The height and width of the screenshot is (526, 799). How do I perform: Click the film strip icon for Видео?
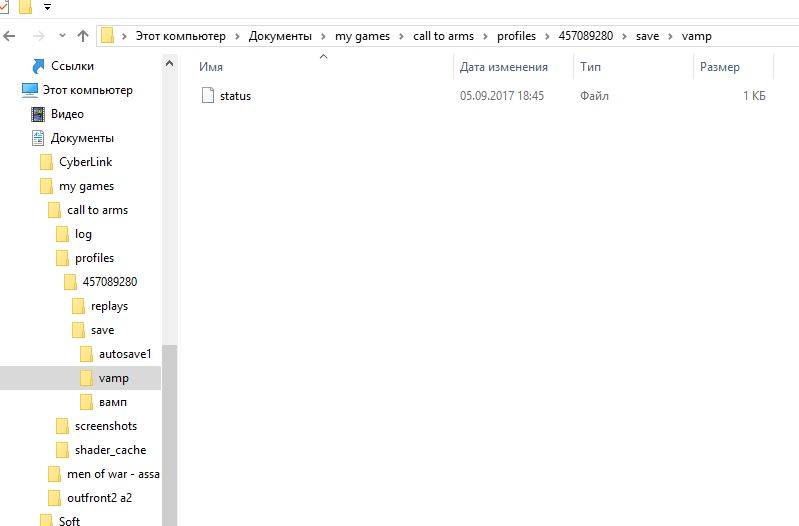38,114
